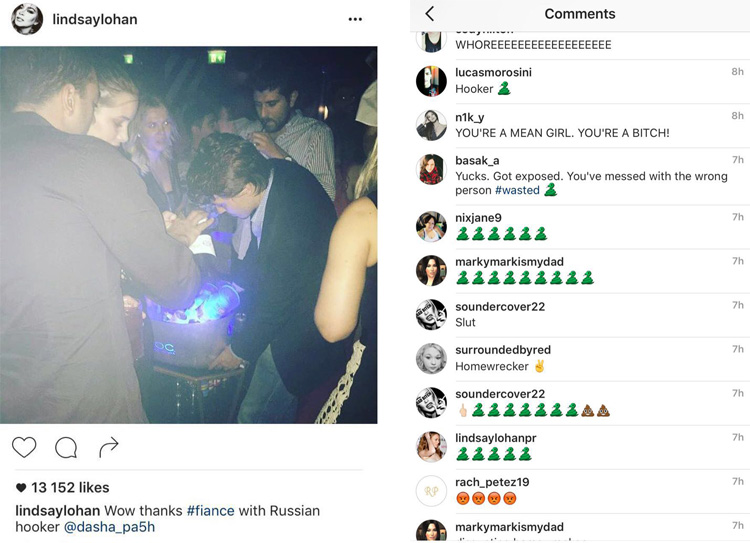The image size is (750, 543).
Task: Open lindsaylohanpr commenter username
Action: point(501,438)
